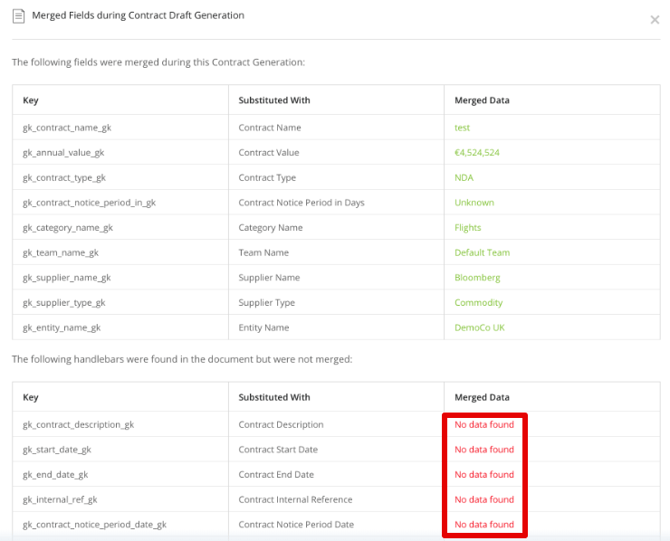Click the merged value 'Commodity'
The image size is (670, 541).
click(478, 303)
